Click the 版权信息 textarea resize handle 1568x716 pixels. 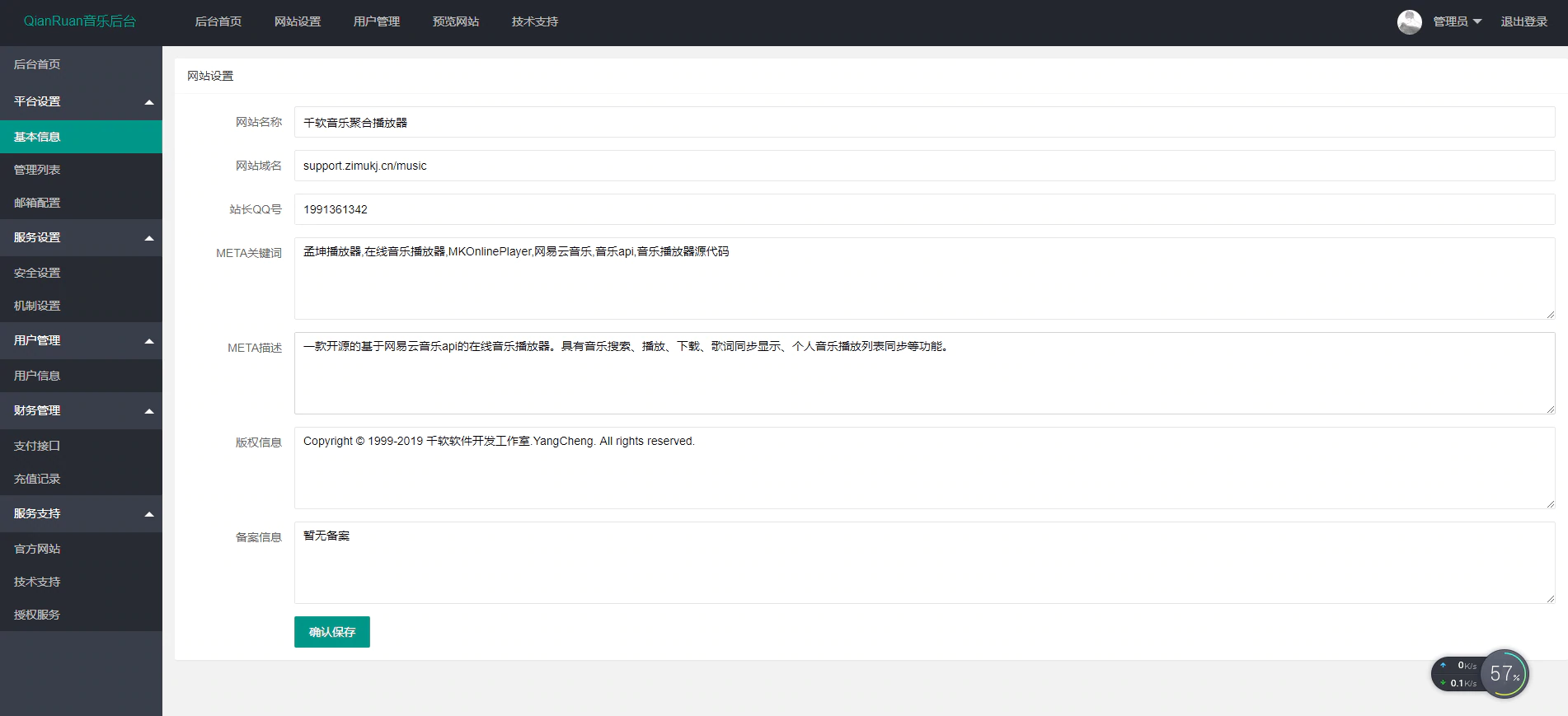(x=1550, y=504)
